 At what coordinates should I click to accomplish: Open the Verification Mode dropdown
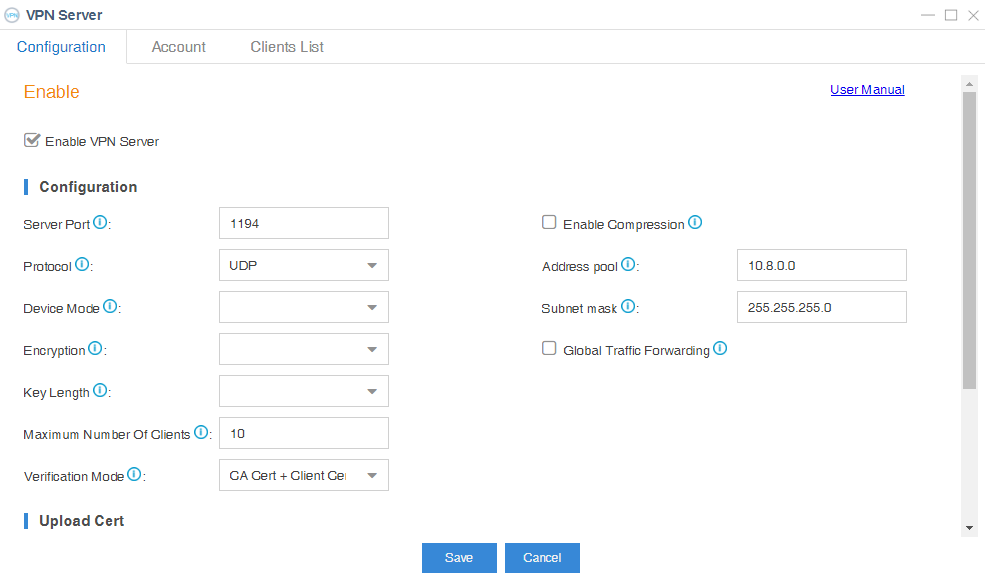(303, 476)
